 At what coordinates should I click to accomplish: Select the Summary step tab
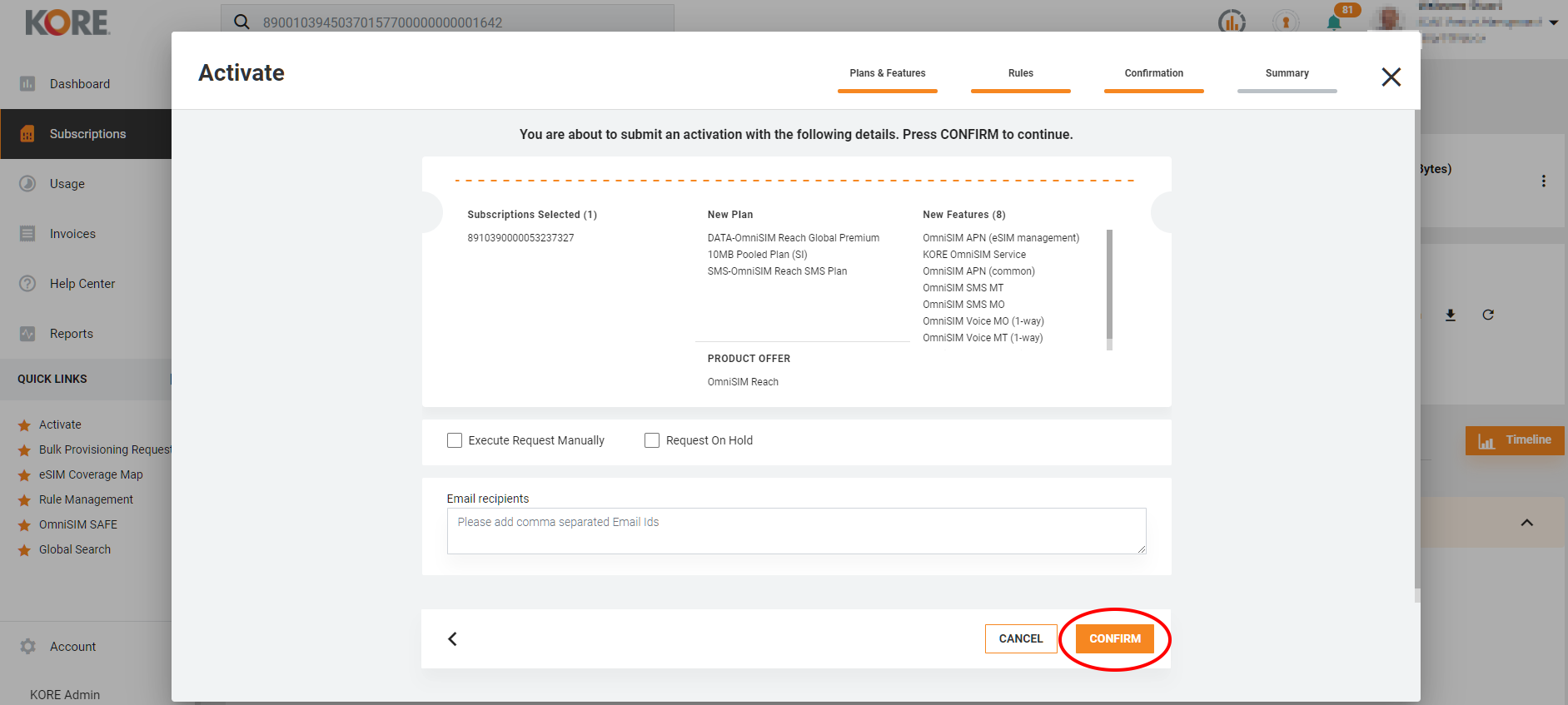(x=1287, y=74)
